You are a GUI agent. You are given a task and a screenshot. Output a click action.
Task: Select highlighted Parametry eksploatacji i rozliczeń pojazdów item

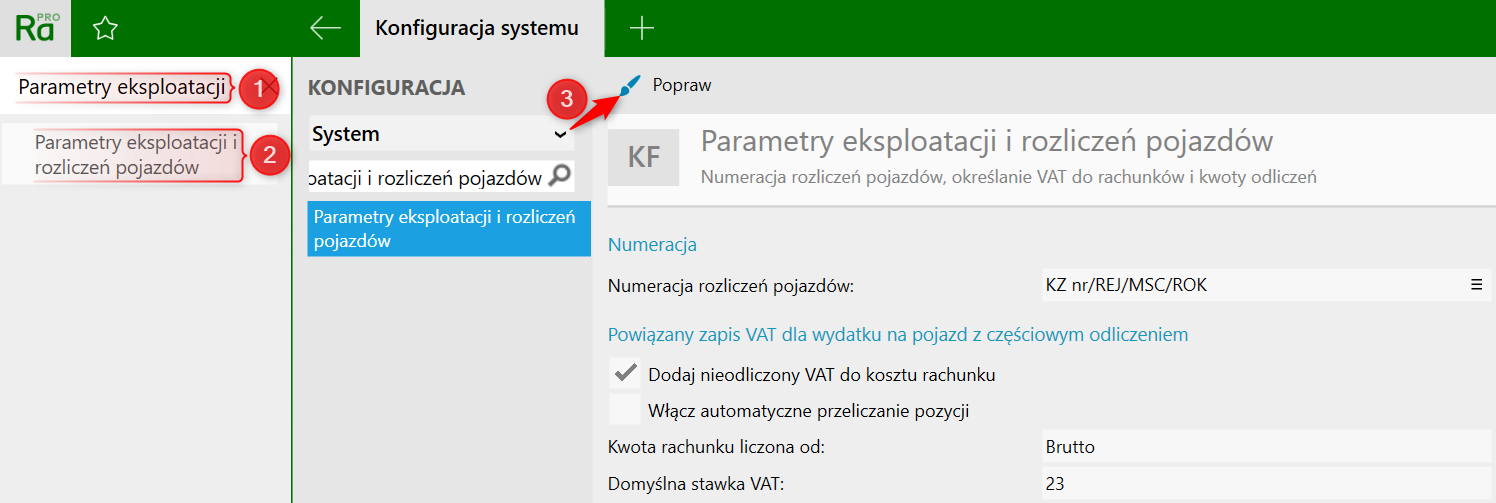tap(449, 229)
